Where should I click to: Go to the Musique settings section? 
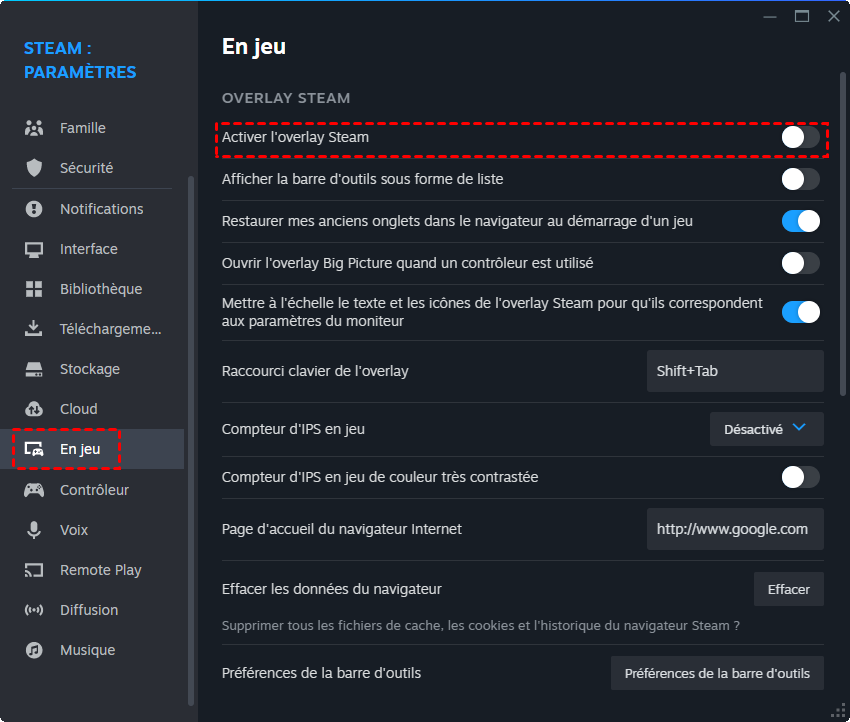87,650
